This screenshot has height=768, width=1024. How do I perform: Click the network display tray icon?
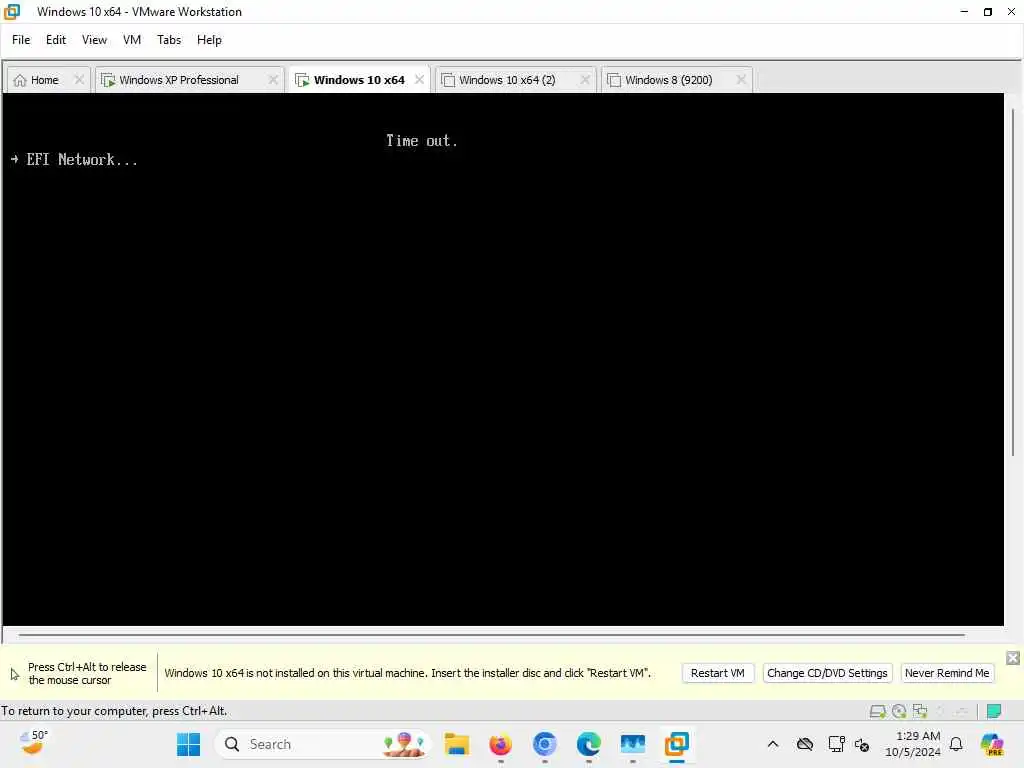(836, 744)
